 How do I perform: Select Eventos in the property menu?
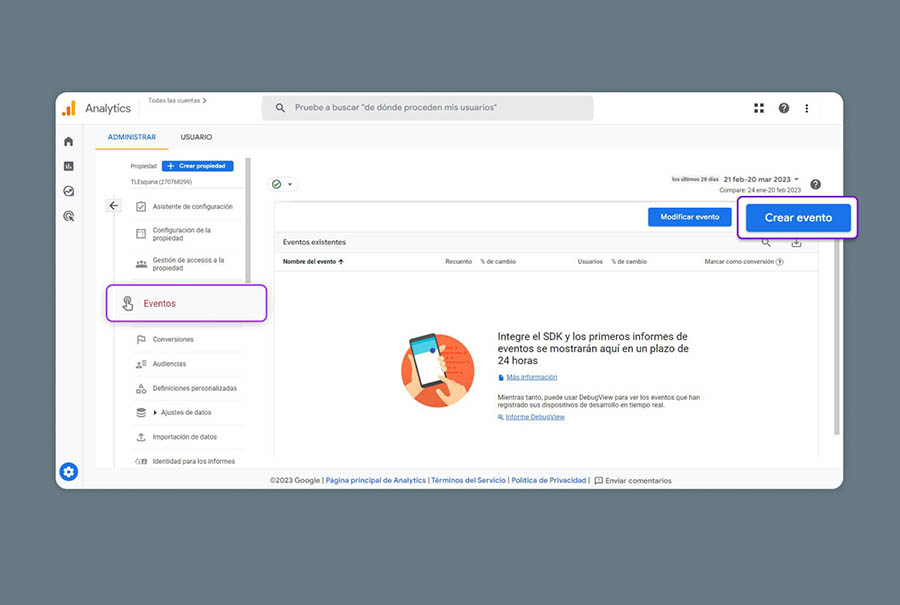pyautogui.click(x=186, y=303)
